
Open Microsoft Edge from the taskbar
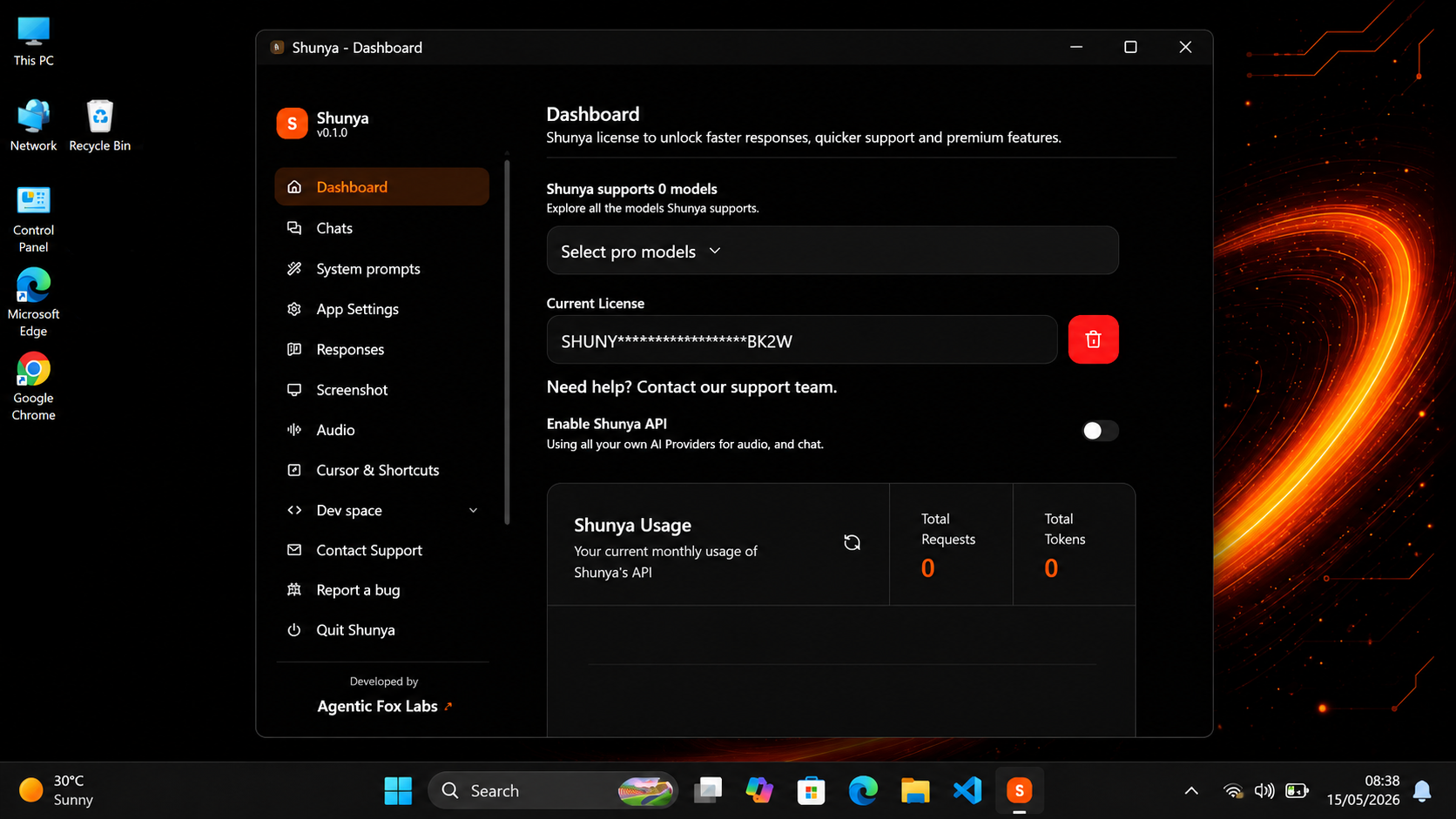coord(863,790)
